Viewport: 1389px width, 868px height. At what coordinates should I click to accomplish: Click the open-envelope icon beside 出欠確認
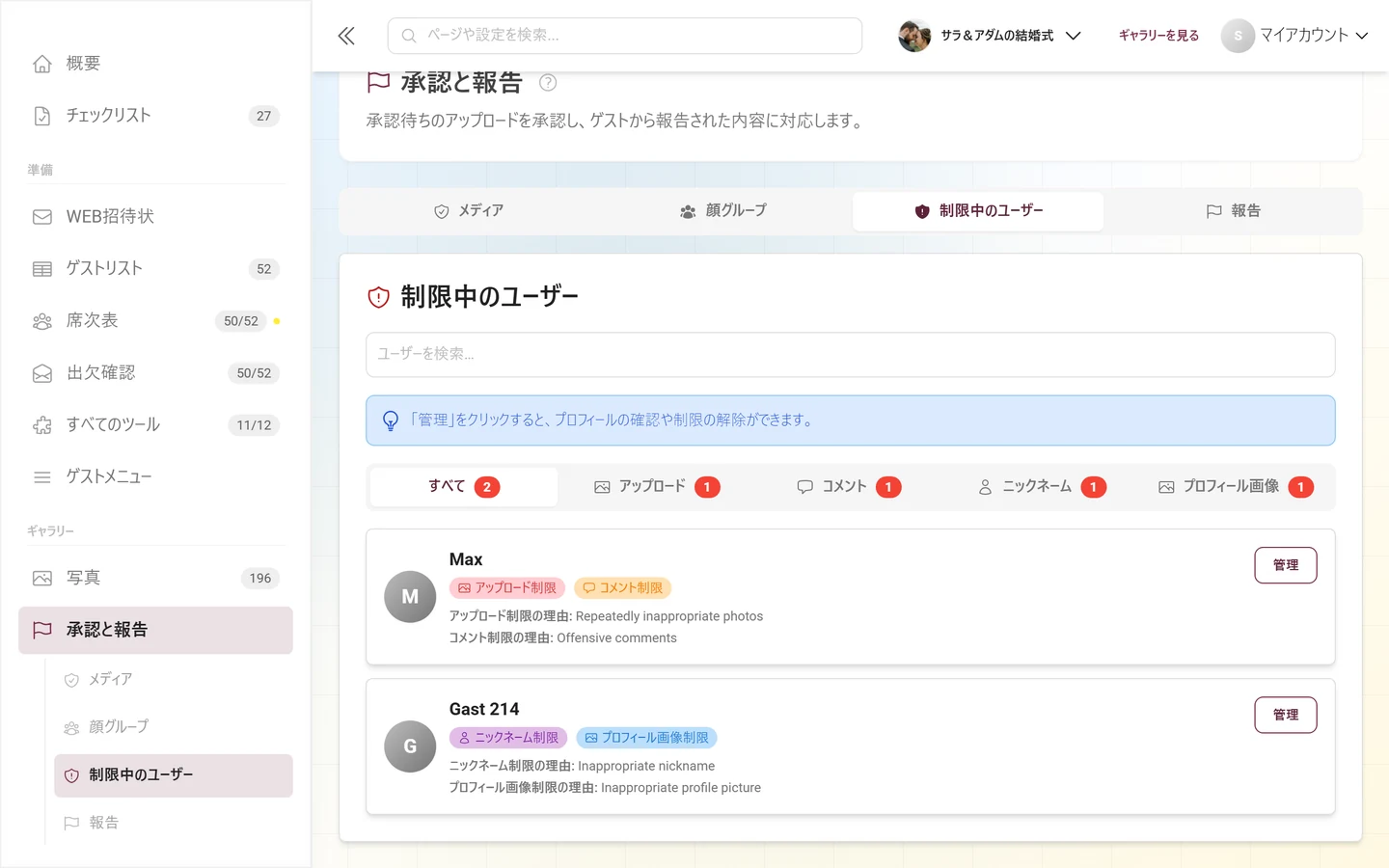(x=42, y=373)
